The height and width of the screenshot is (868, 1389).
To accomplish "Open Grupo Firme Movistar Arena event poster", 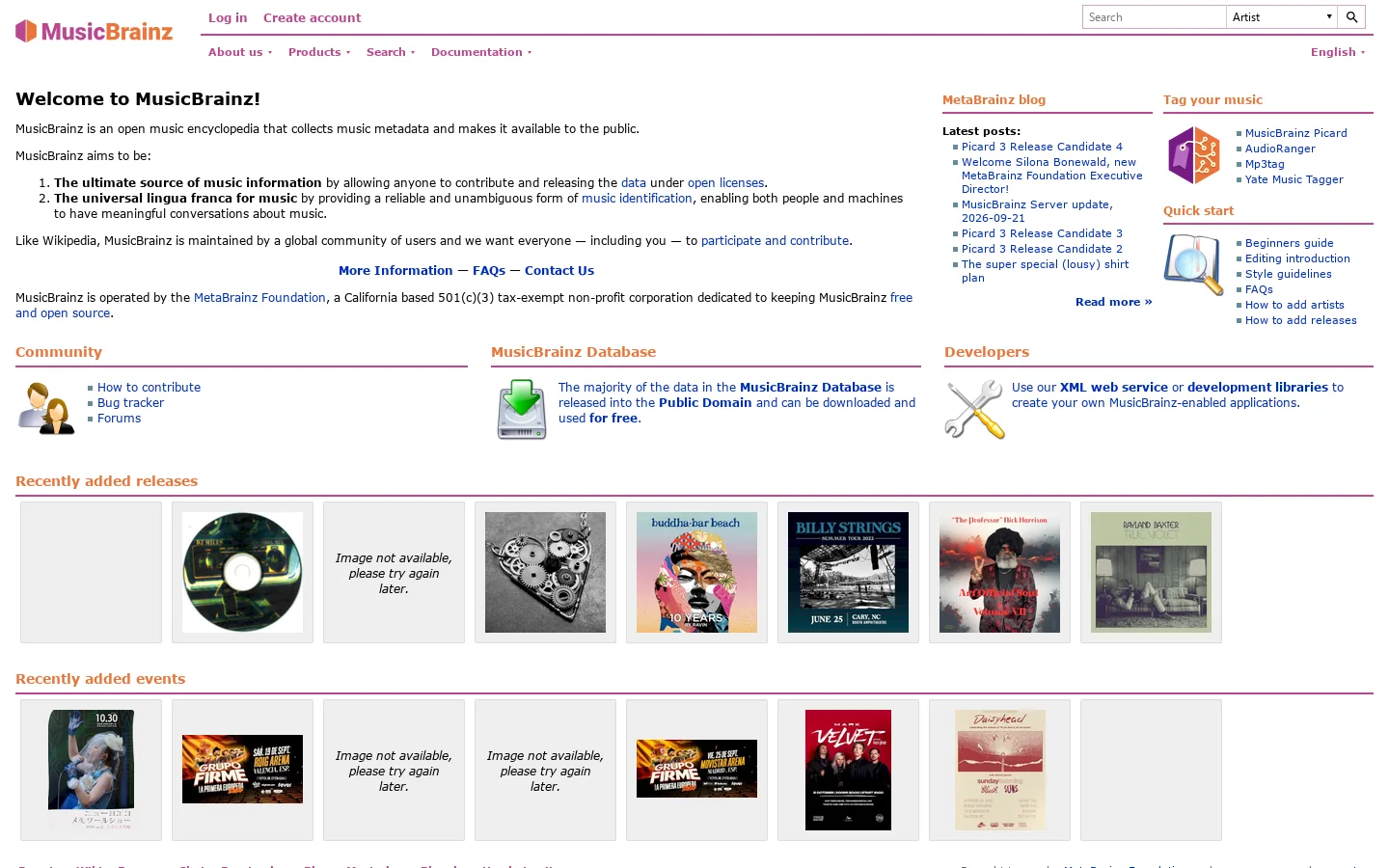I will [696, 769].
